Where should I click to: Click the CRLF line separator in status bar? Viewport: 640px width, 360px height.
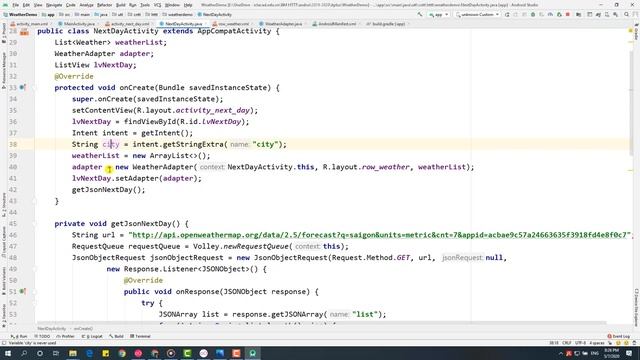(567, 343)
